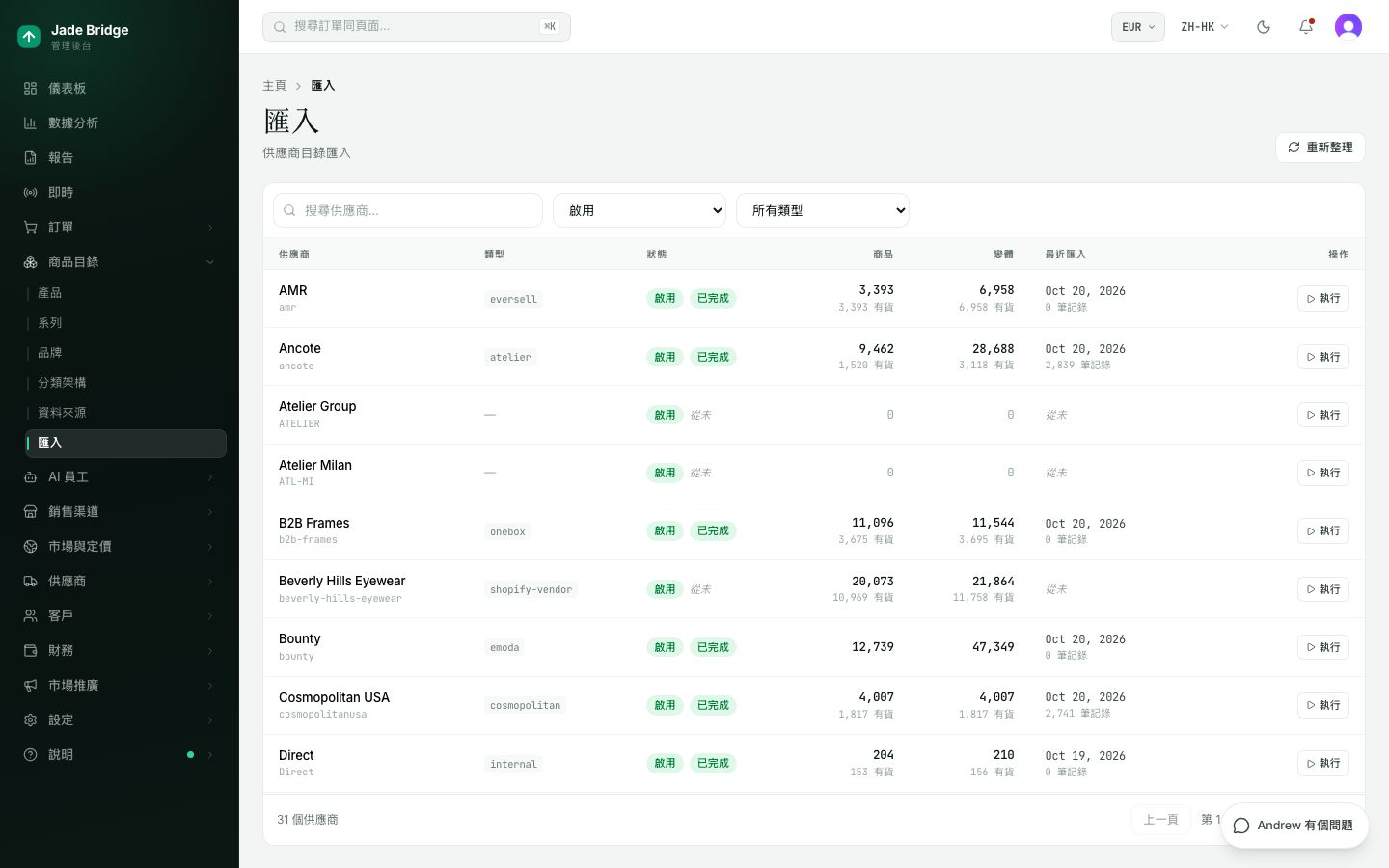Click the 銷售渠道 store icon
The image size is (1389, 868).
coord(30,511)
